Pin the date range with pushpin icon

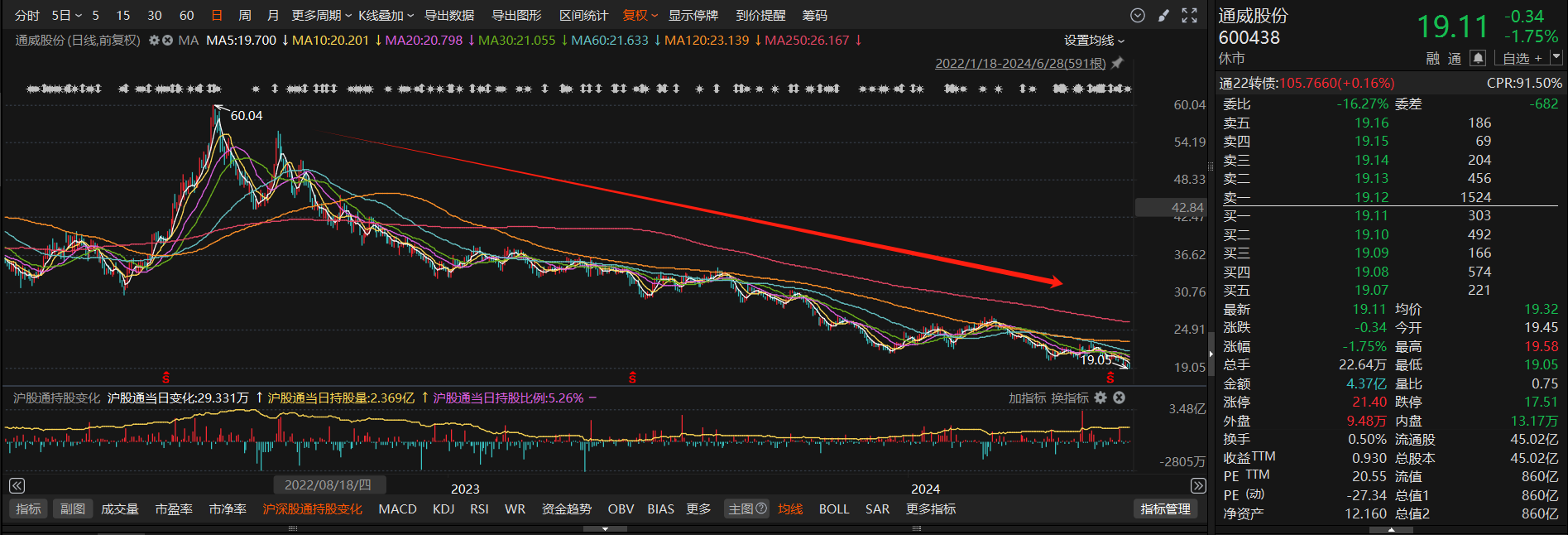tap(1117, 64)
